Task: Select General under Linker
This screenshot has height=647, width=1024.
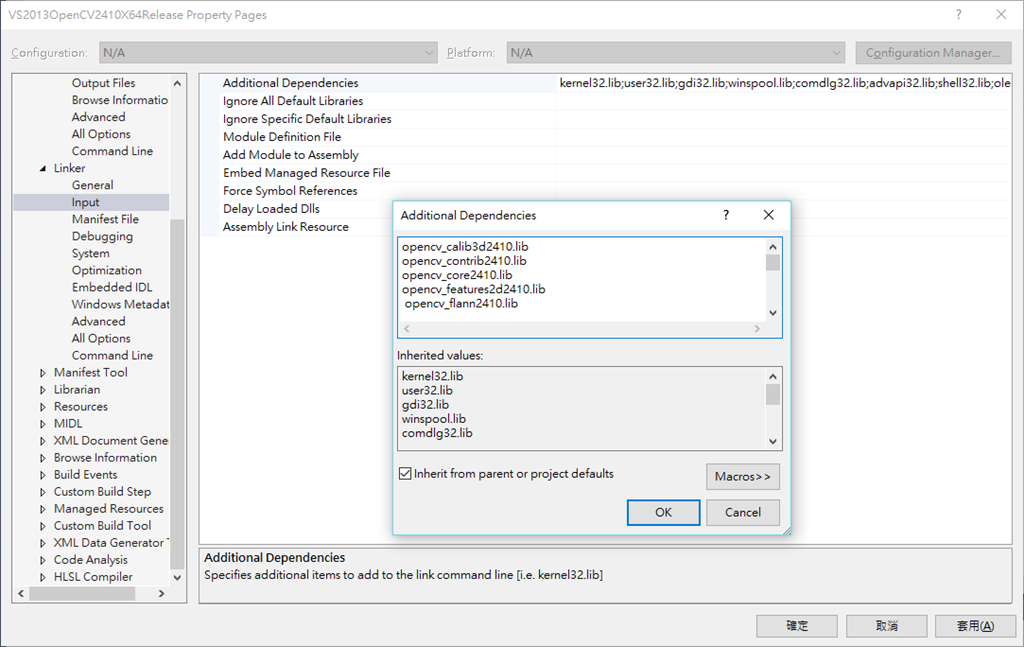Action: click(92, 185)
